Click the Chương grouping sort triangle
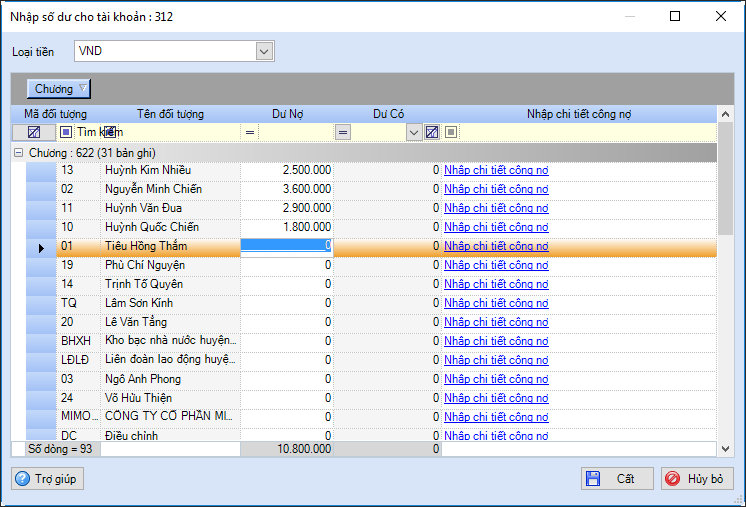The width and height of the screenshot is (746, 507). pos(83,88)
